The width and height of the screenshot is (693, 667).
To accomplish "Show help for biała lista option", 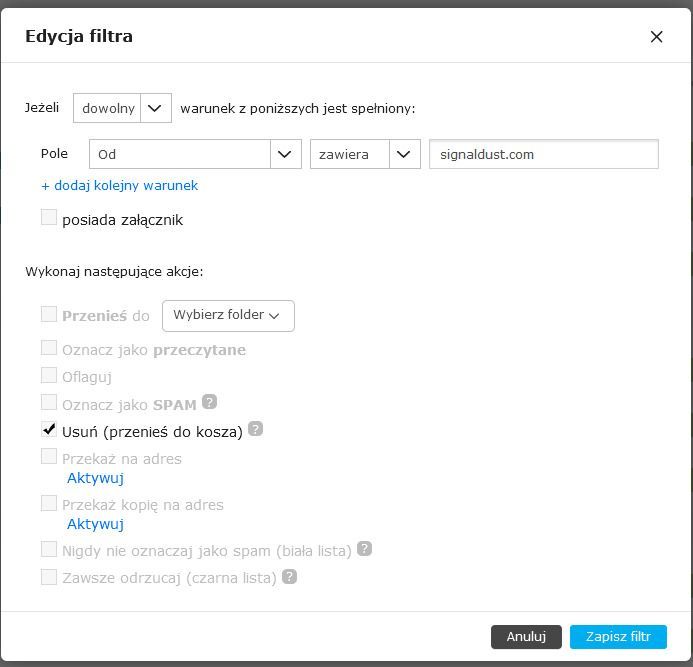I will point(364,548).
